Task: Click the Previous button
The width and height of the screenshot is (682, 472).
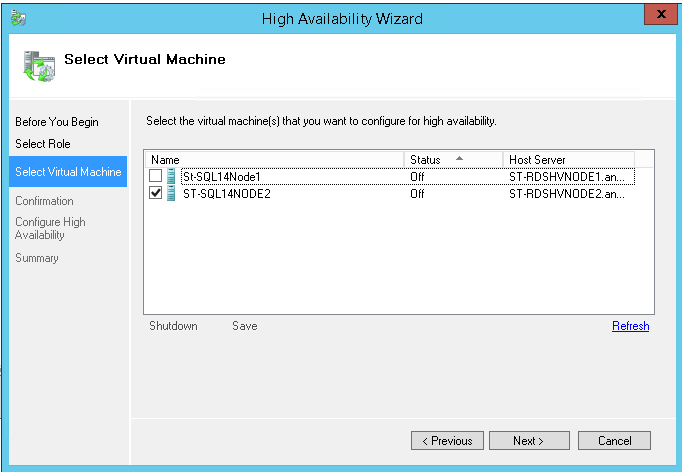Action: tap(447, 441)
